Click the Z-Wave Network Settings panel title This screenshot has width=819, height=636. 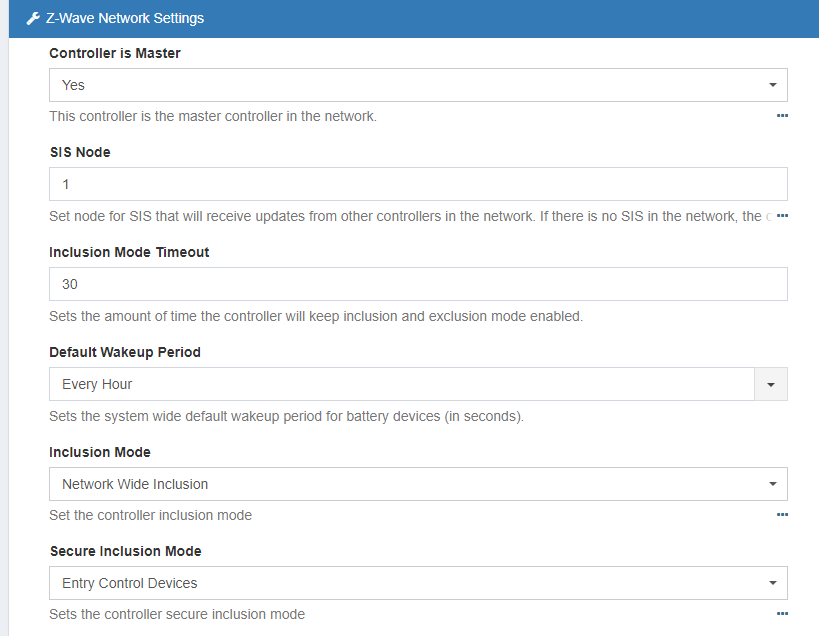coord(124,18)
